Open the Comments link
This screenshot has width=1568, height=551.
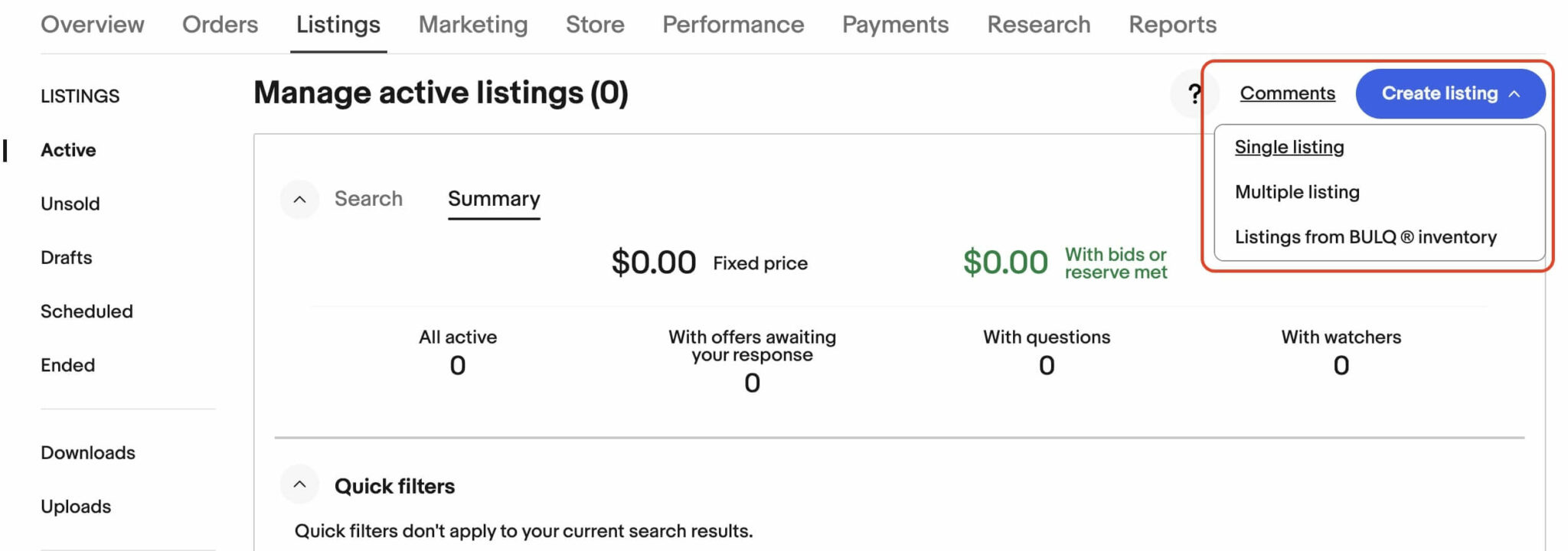pos(1287,93)
